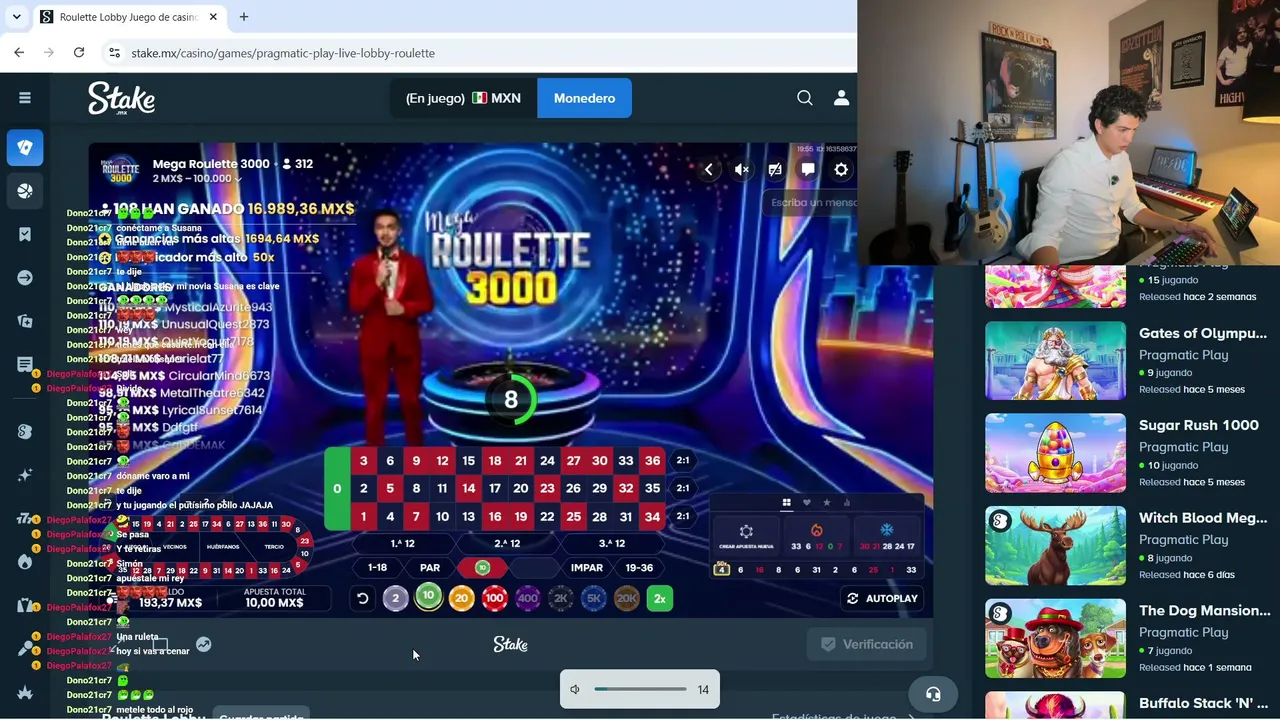The height and width of the screenshot is (720, 1280).
Task: Expand the browser tab search dropdown
Action: [x=16, y=17]
